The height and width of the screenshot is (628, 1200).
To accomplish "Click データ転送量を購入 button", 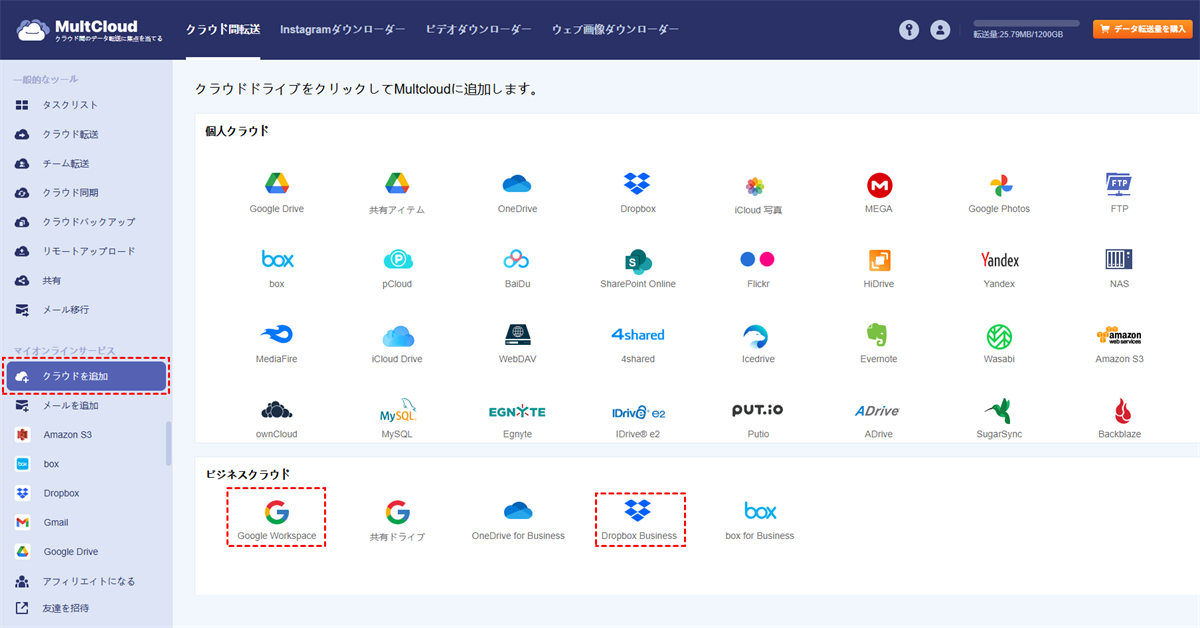I will click(x=1142, y=30).
